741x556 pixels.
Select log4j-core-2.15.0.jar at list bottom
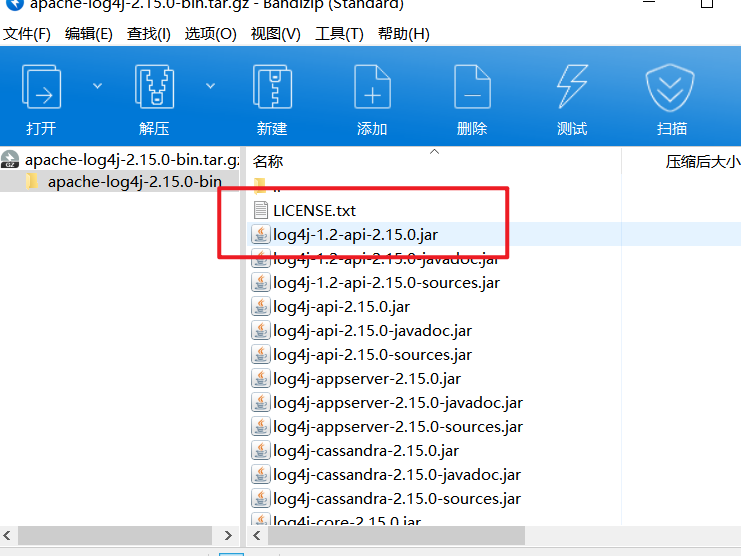[x=347, y=520]
